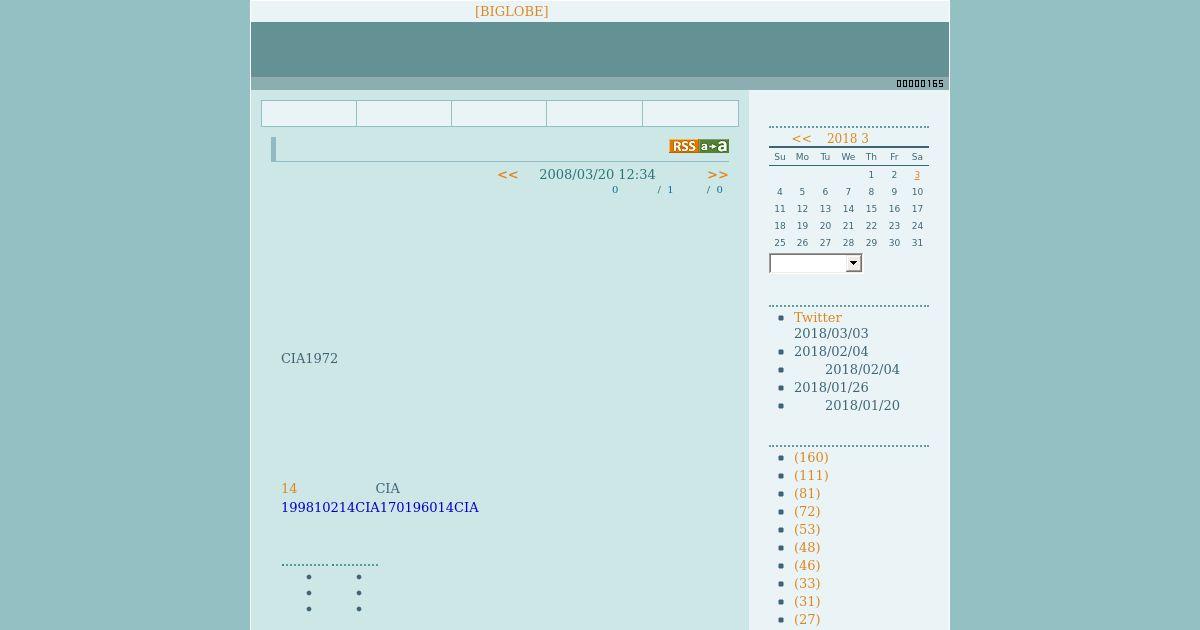Click the post timestamp 2008/03/20 12:34
1200x630 pixels.
597,174
